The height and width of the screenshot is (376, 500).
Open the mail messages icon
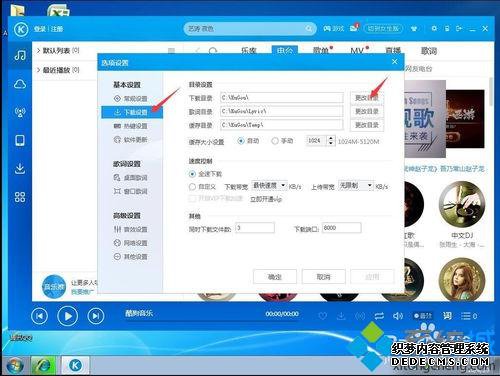click(354, 29)
